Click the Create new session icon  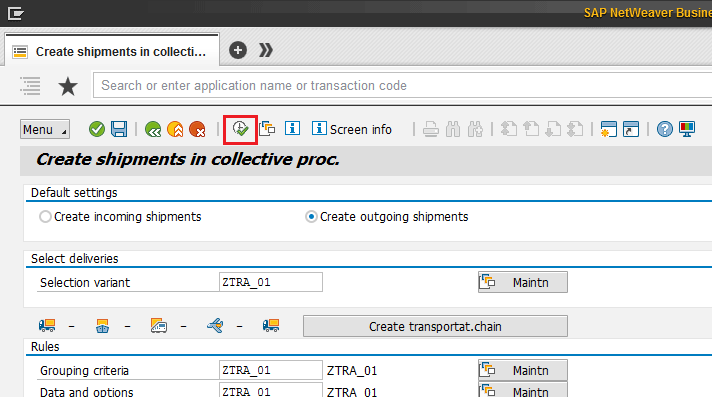[608, 129]
